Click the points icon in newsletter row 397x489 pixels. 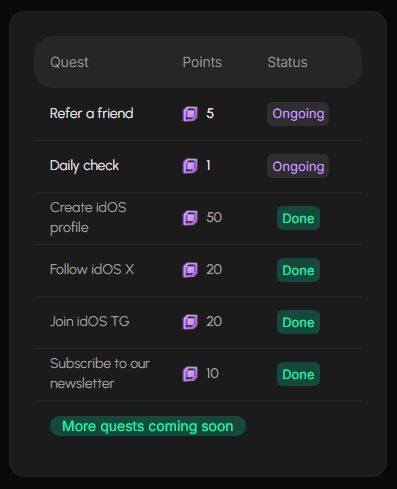[x=190, y=374]
